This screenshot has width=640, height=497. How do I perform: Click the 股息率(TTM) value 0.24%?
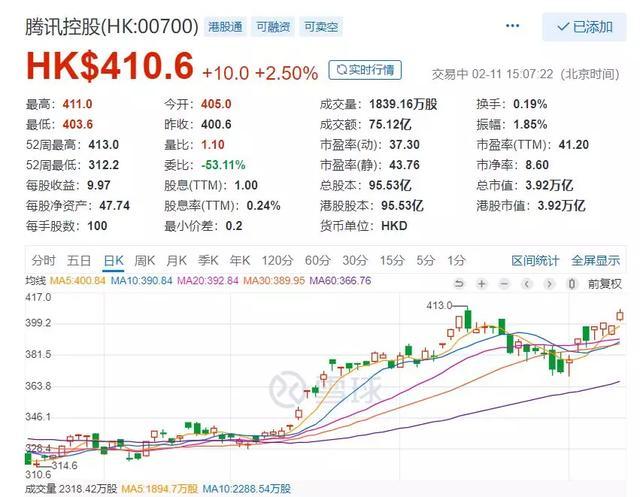[x=263, y=206]
